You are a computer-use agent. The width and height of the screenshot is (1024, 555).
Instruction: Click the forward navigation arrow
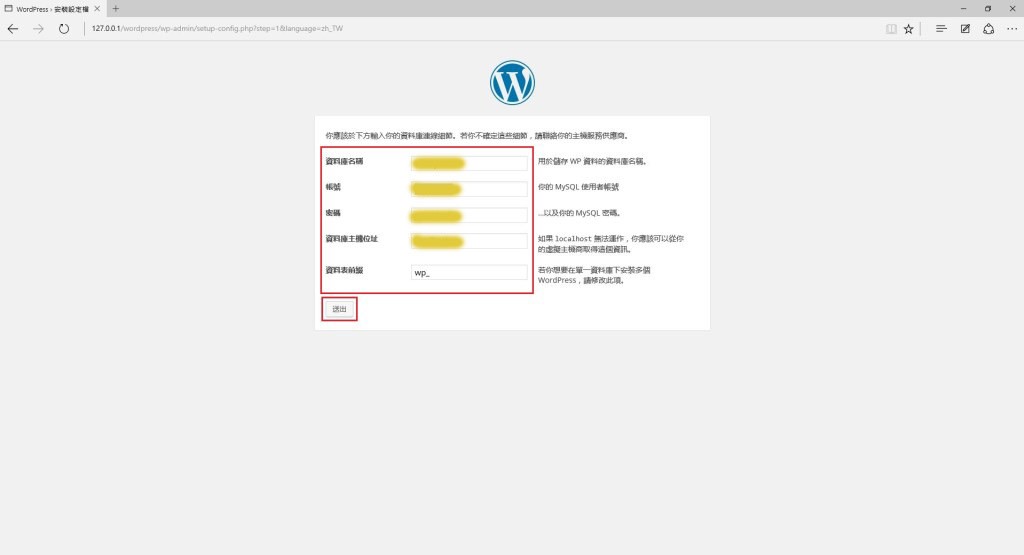(39, 29)
